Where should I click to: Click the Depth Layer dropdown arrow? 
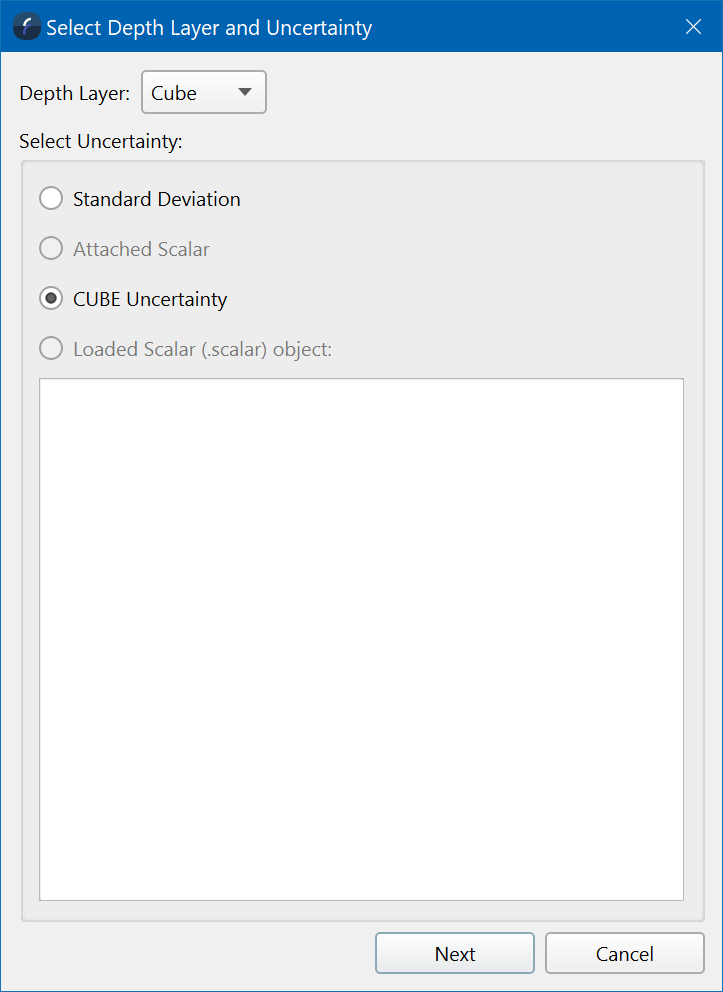click(x=244, y=93)
